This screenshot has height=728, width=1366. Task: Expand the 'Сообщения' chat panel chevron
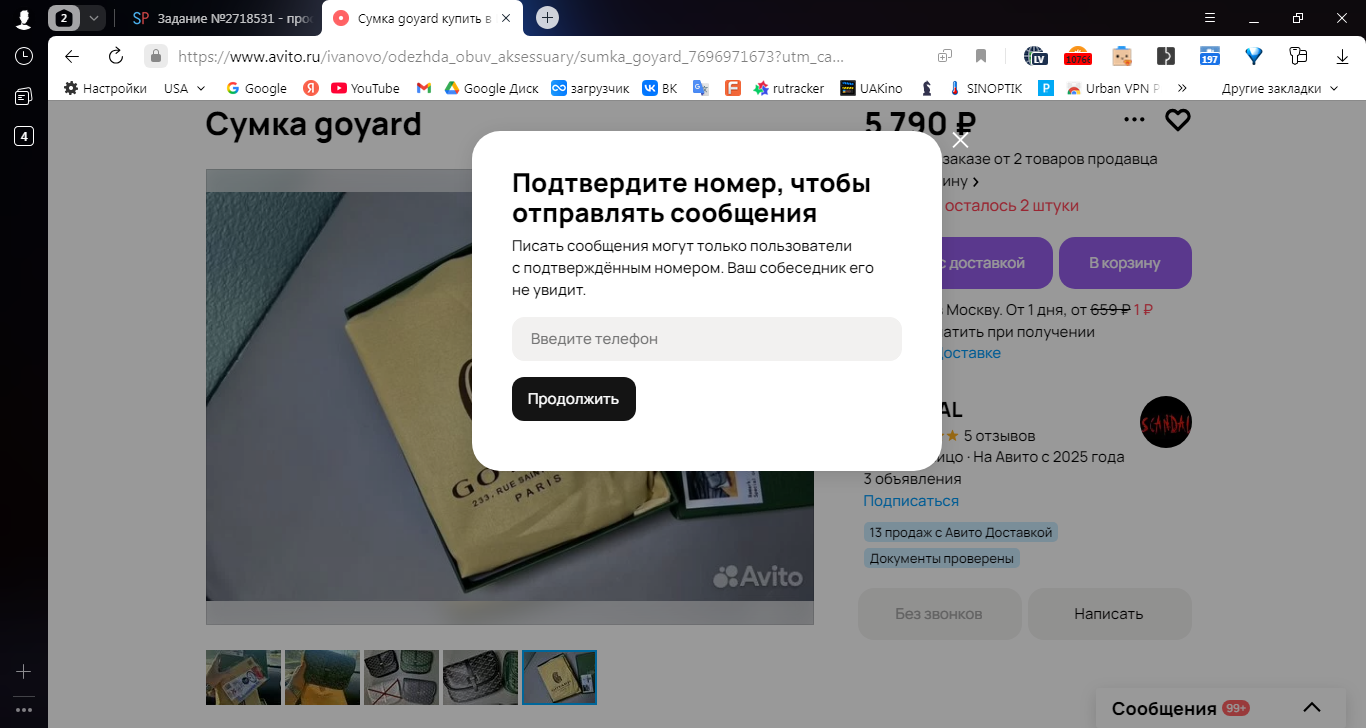[1313, 708]
